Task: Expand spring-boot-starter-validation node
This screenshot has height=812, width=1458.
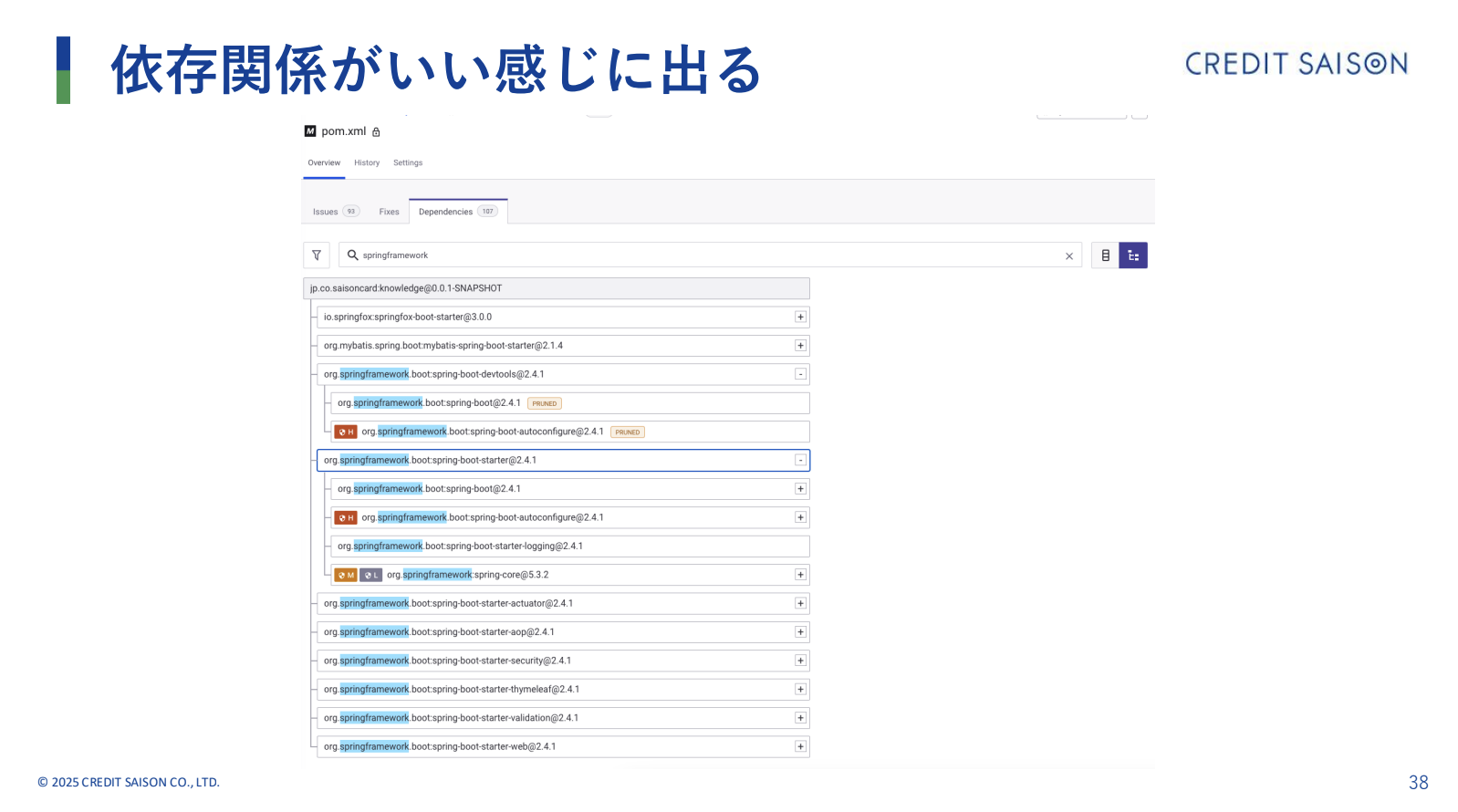Action: 800,718
